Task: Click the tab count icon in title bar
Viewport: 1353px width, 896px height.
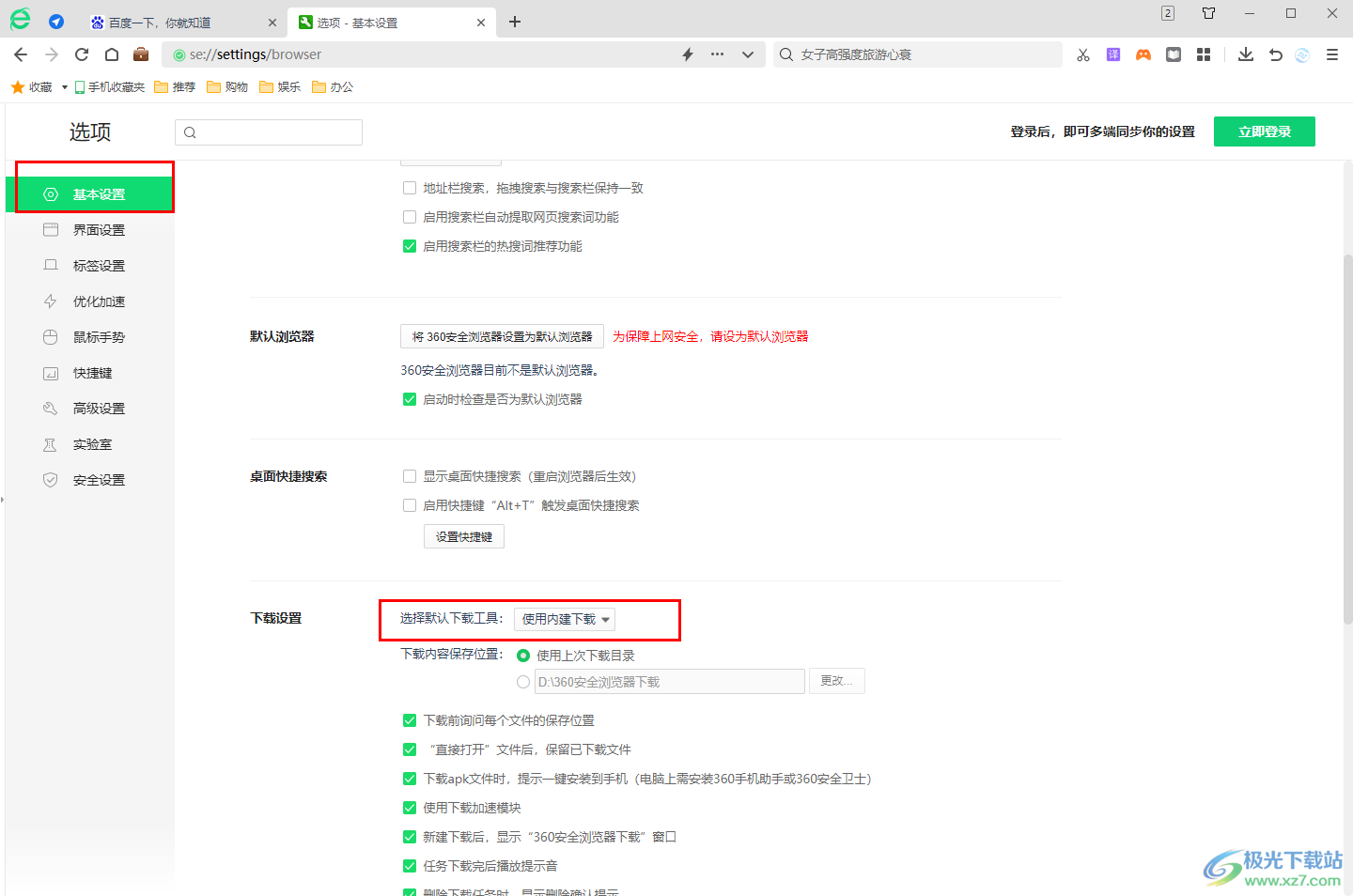Action: point(1168,13)
